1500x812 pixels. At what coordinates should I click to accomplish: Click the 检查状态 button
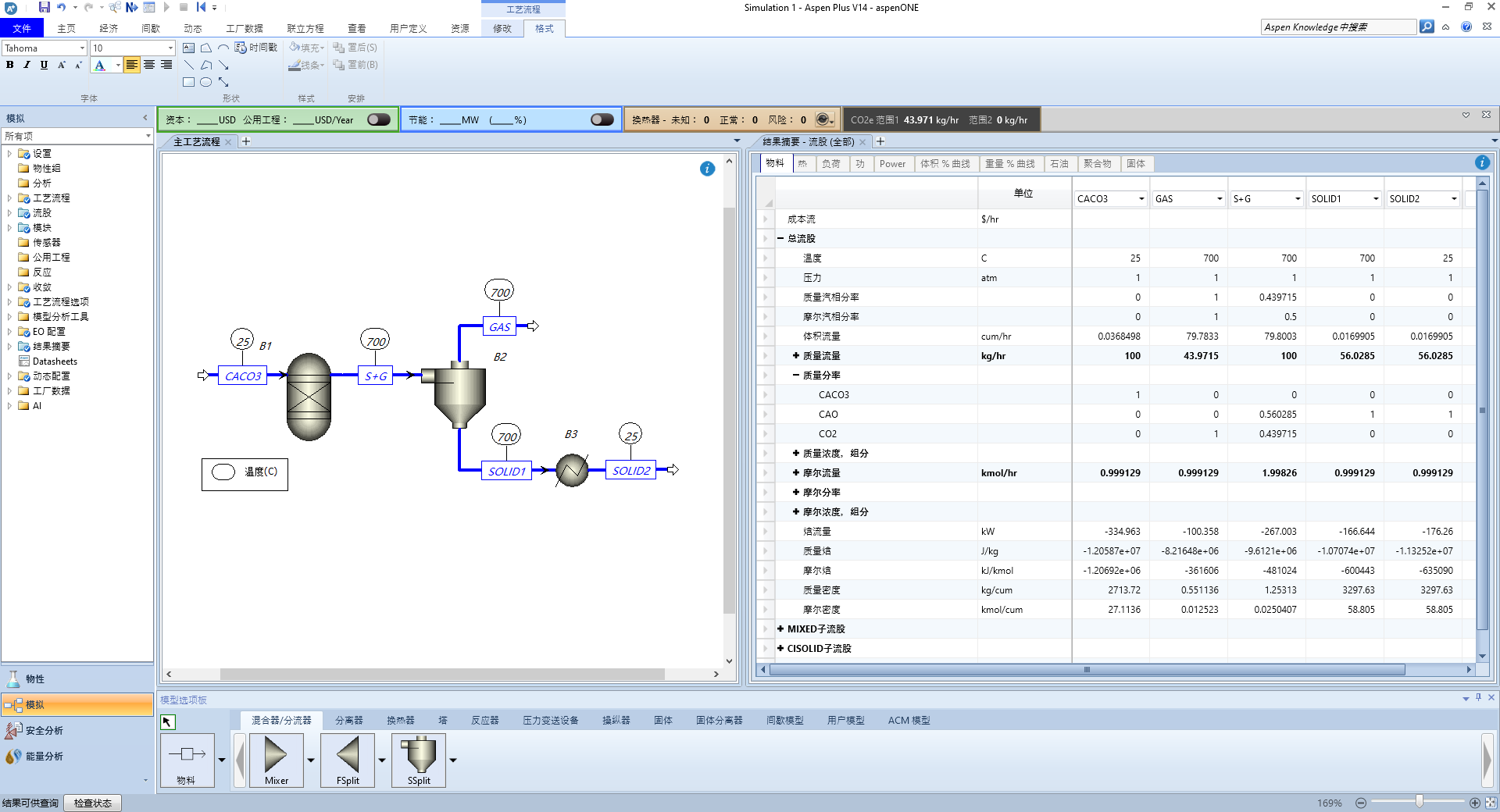pyautogui.click(x=93, y=803)
